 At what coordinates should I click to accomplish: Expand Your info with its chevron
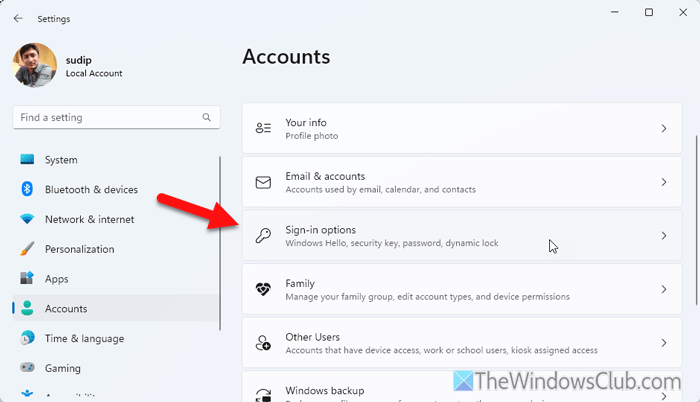(x=664, y=128)
